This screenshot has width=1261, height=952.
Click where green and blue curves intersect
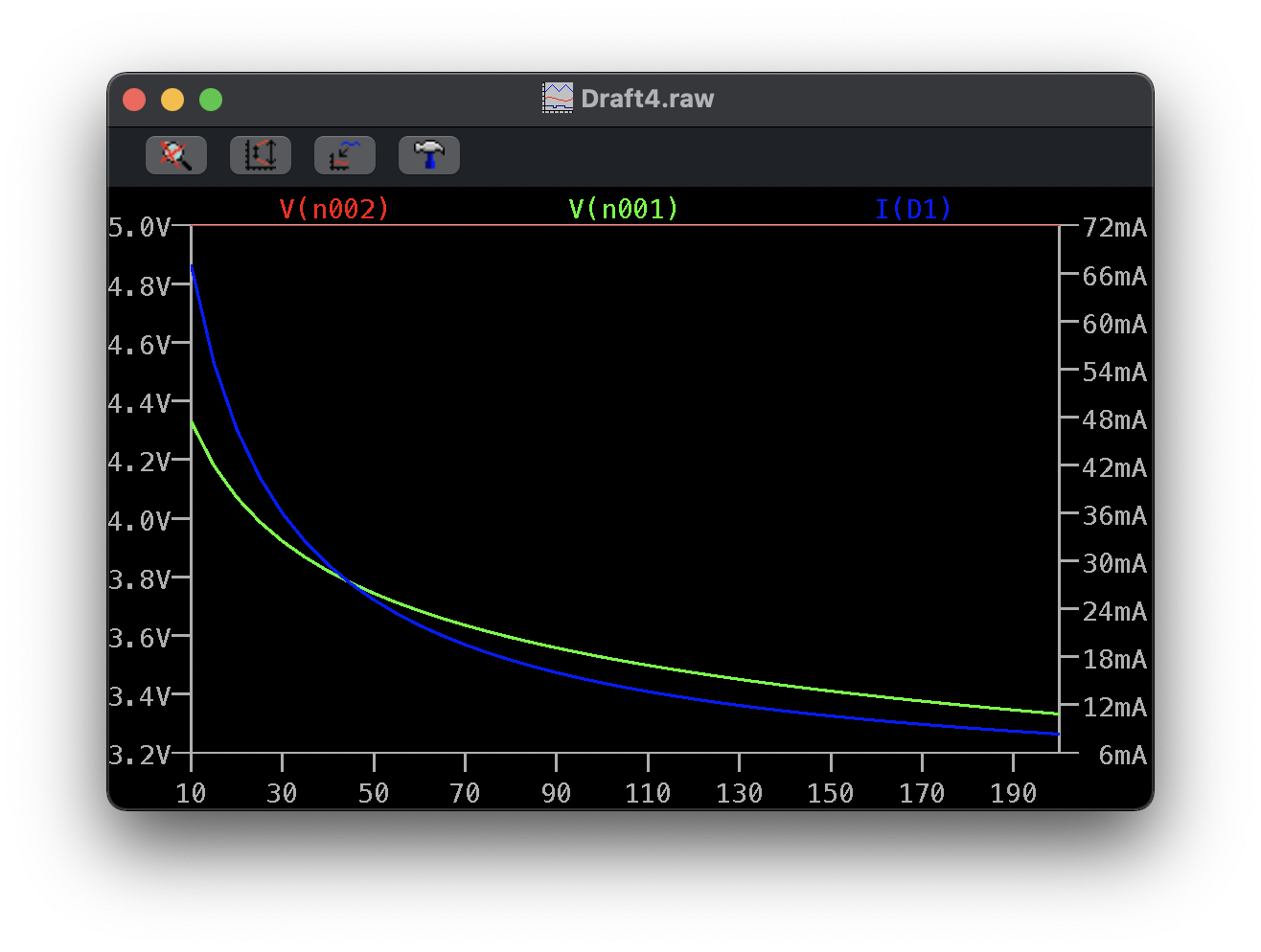(347, 580)
